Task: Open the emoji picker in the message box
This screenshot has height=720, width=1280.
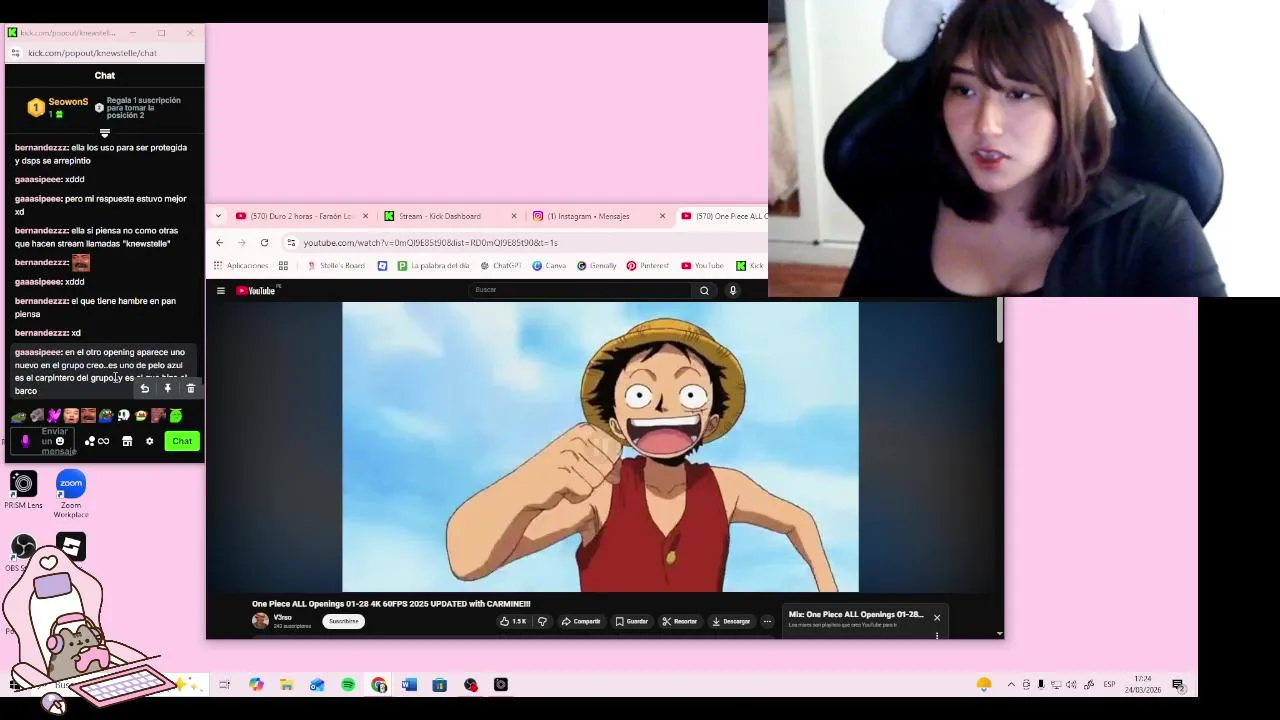Action: (60, 441)
